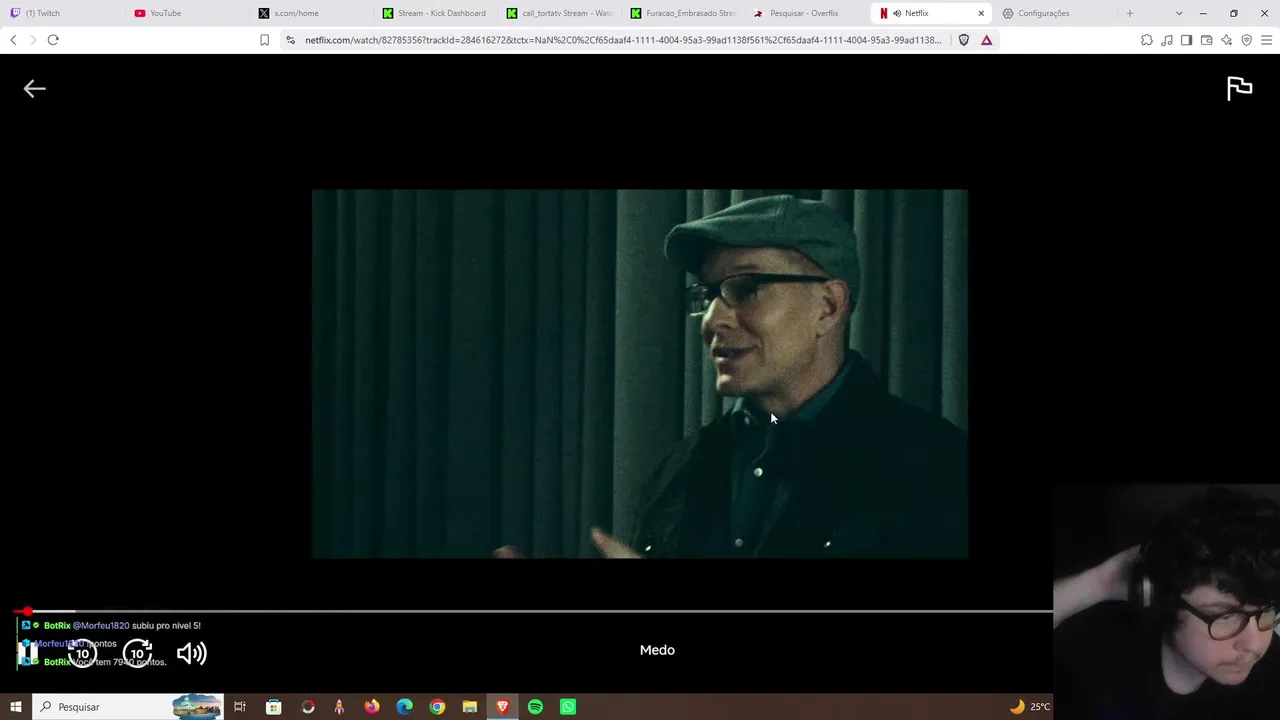Open the browser extensions menu

pos(1146,40)
